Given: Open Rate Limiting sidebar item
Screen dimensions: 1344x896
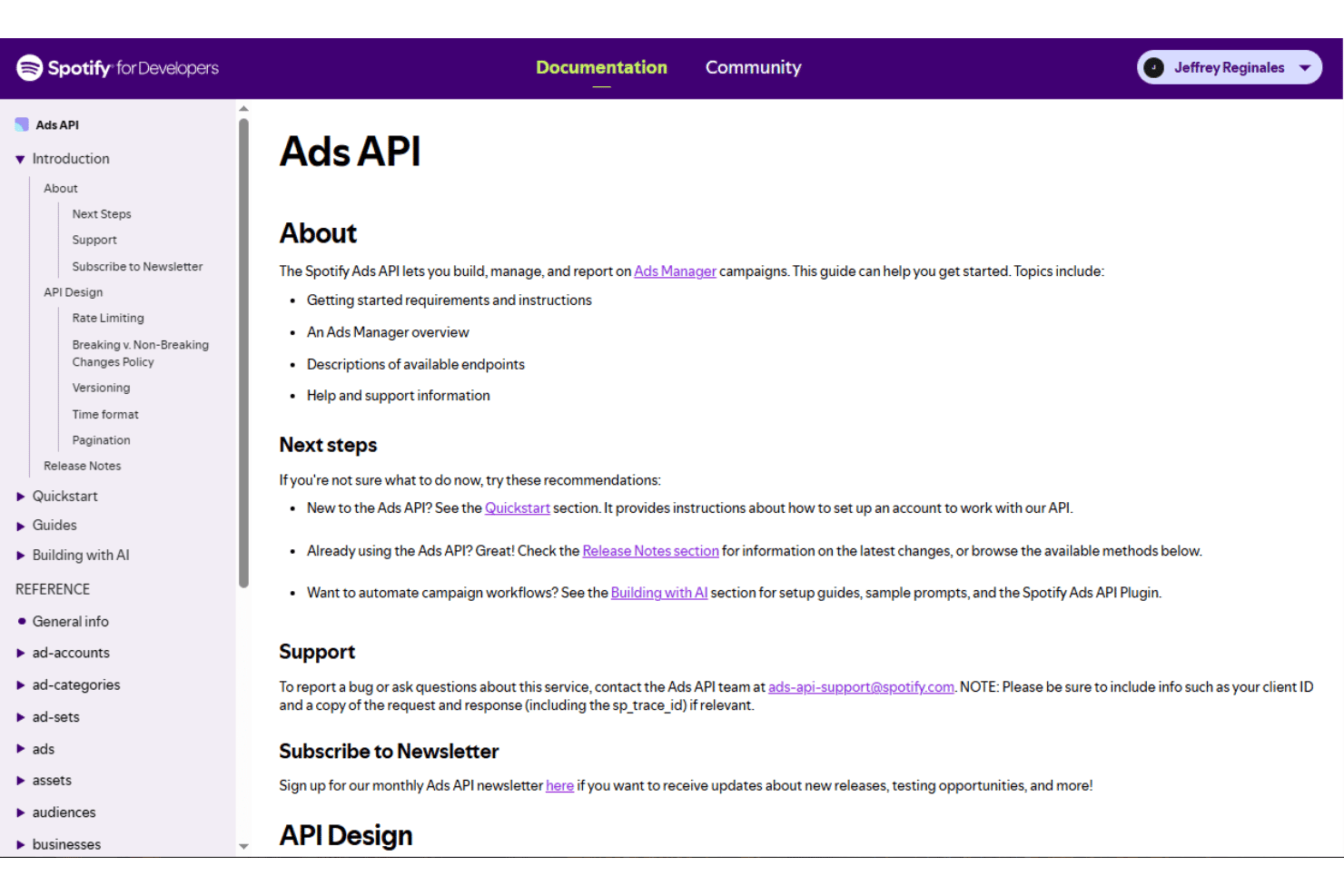Looking at the screenshot, I should pos(108,319).
